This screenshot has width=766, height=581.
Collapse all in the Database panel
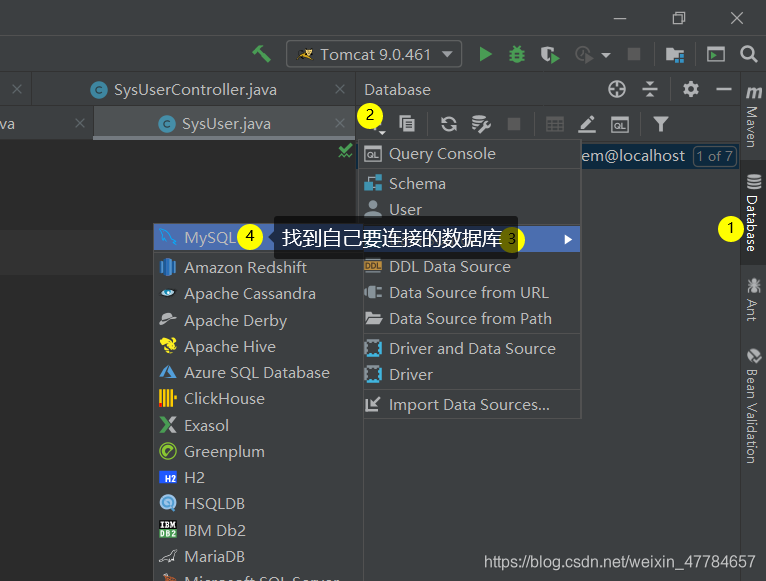[x=650, y=89]
